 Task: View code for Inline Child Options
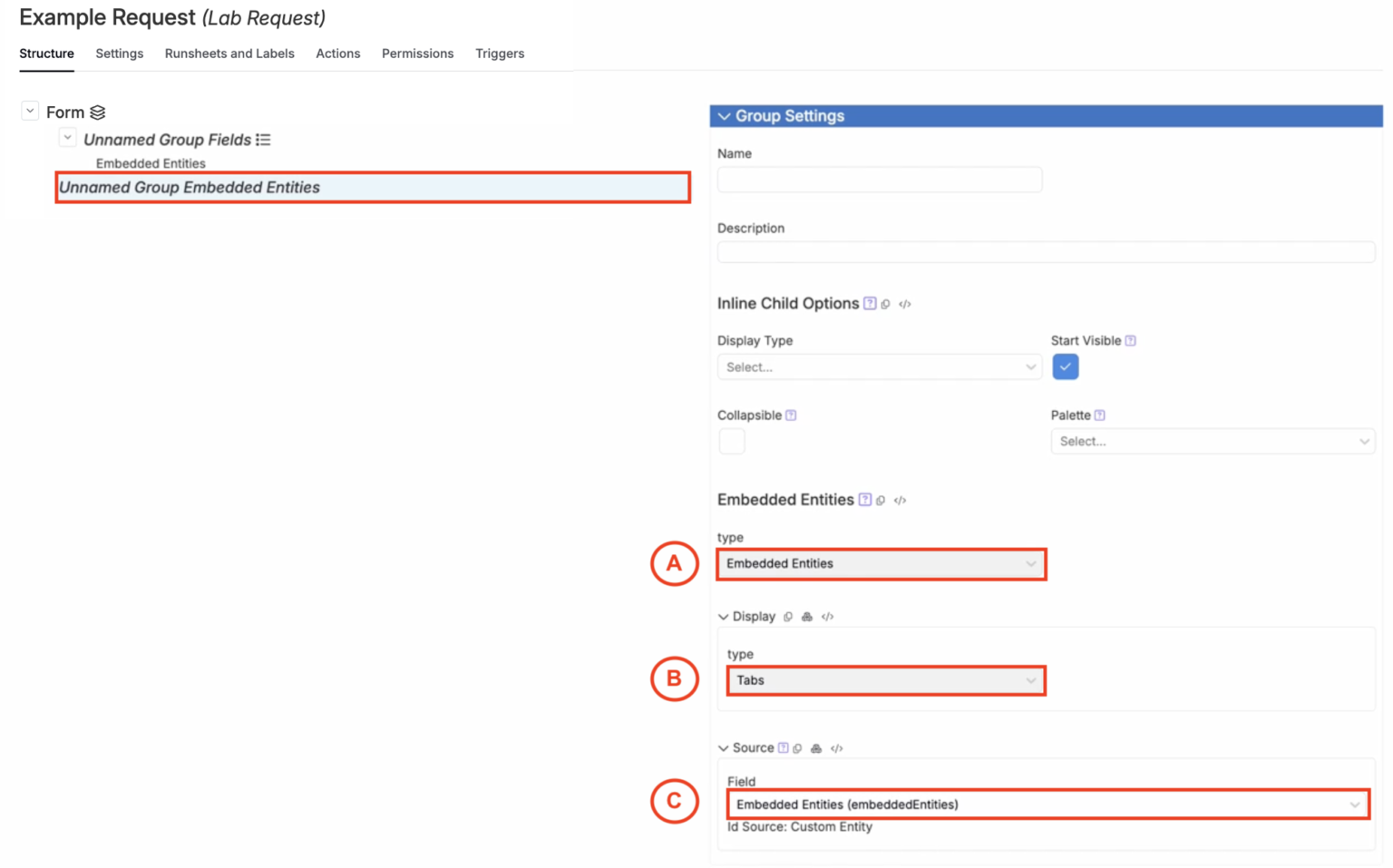[904, 305]
